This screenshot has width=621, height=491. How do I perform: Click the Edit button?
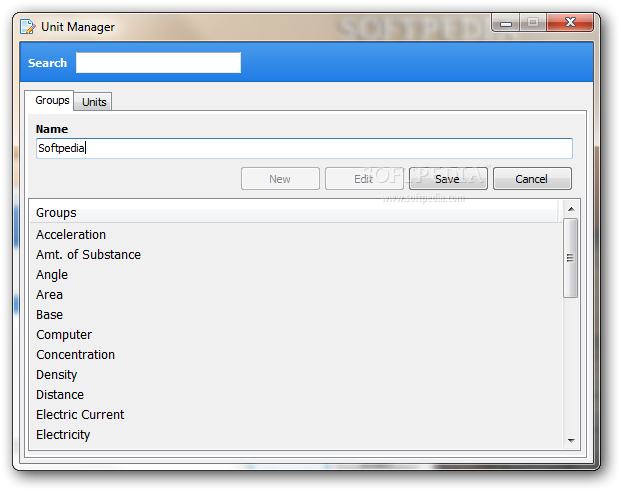[364, 179]
